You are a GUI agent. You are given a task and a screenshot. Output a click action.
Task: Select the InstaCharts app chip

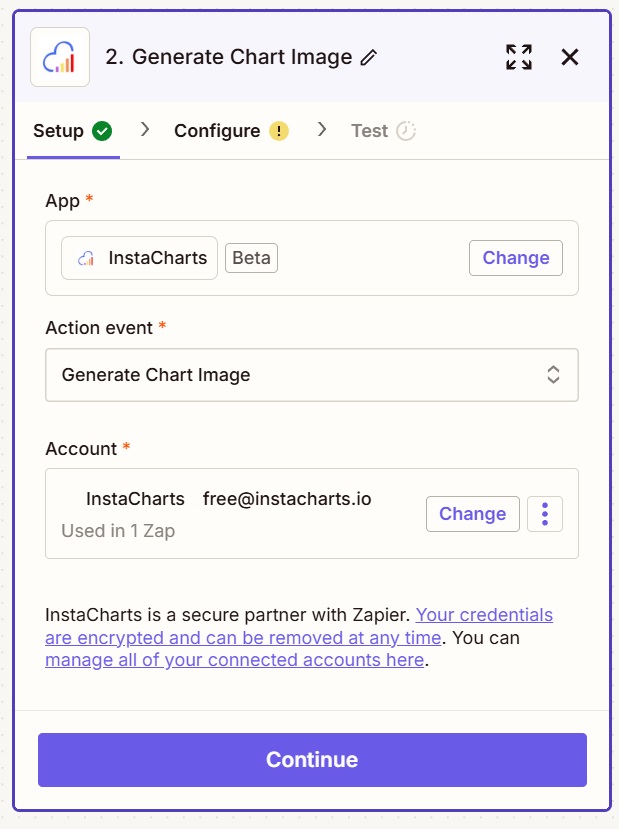(140, 258)
